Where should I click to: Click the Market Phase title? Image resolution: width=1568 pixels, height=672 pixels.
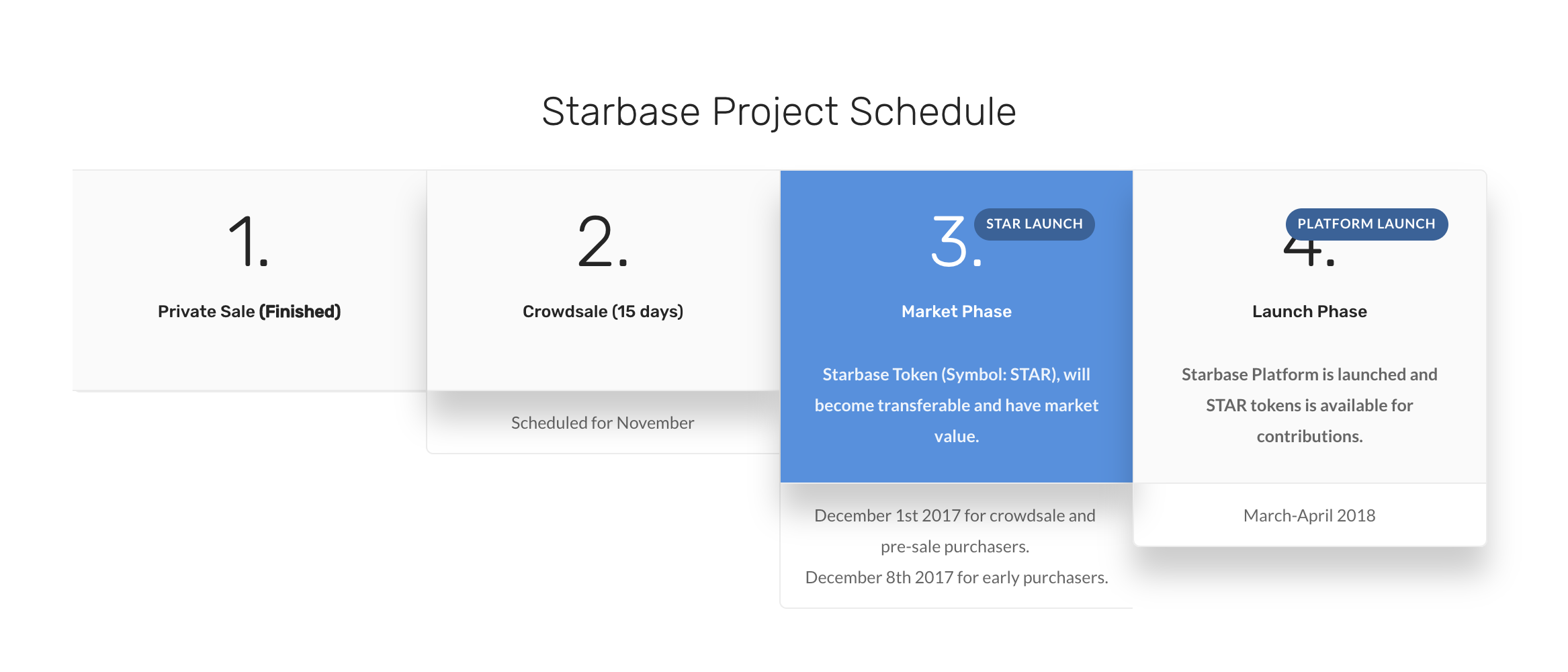click(x=957, y=311)
